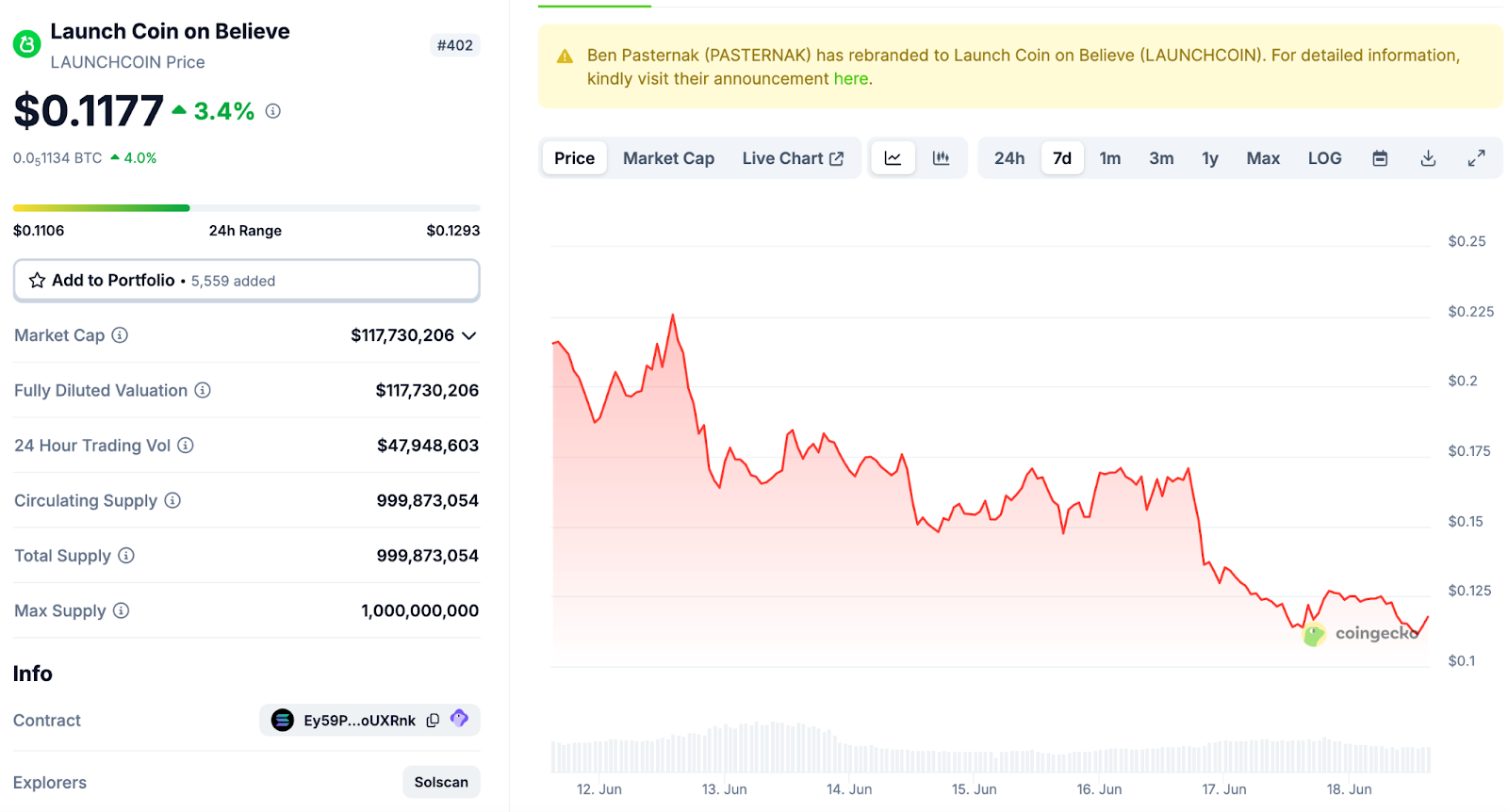
Task: Click the green 3.4% price change
Action: point(213,111)
